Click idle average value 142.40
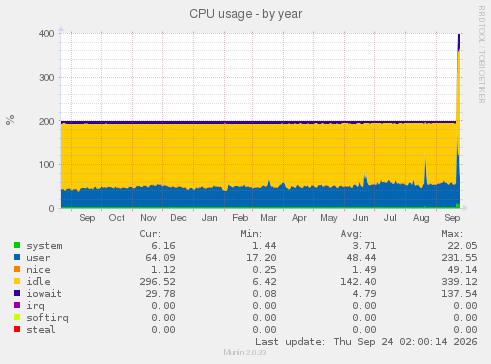The width and height of the screenshot is (491, 364). [x=358, y=282]
